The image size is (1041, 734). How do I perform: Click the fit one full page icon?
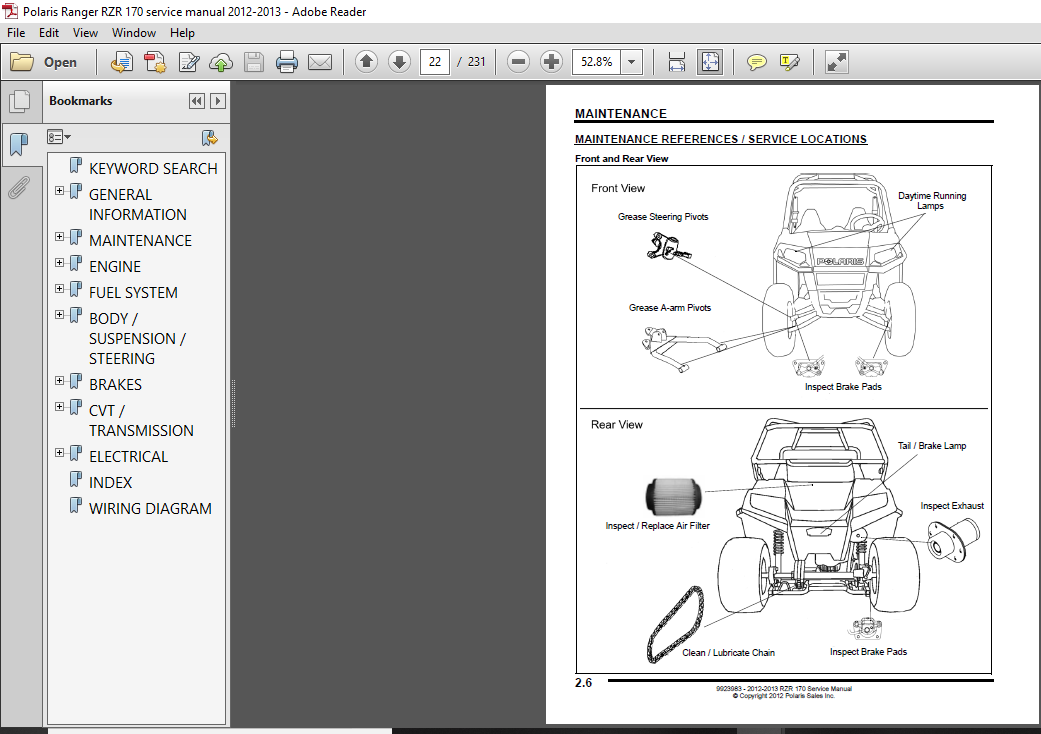pyautogui.click(x=710, y=62)
